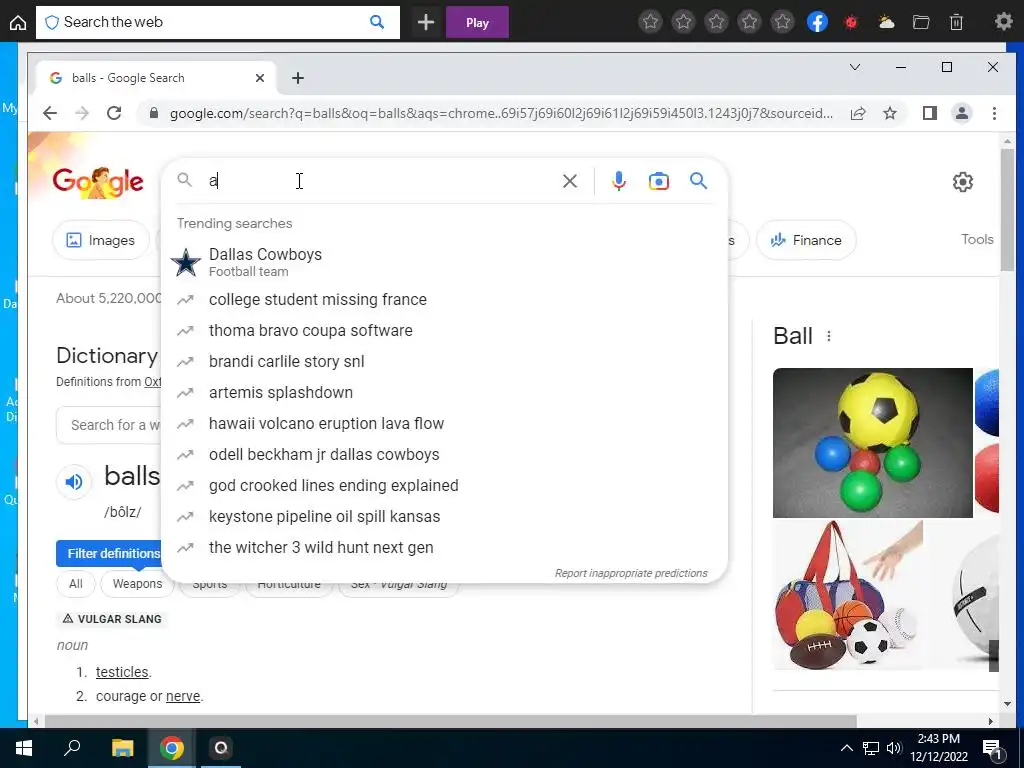The image size is (1024, 768).
Task: Select thoma bravo coupa software suggestion
Action: tap(444, 330)
